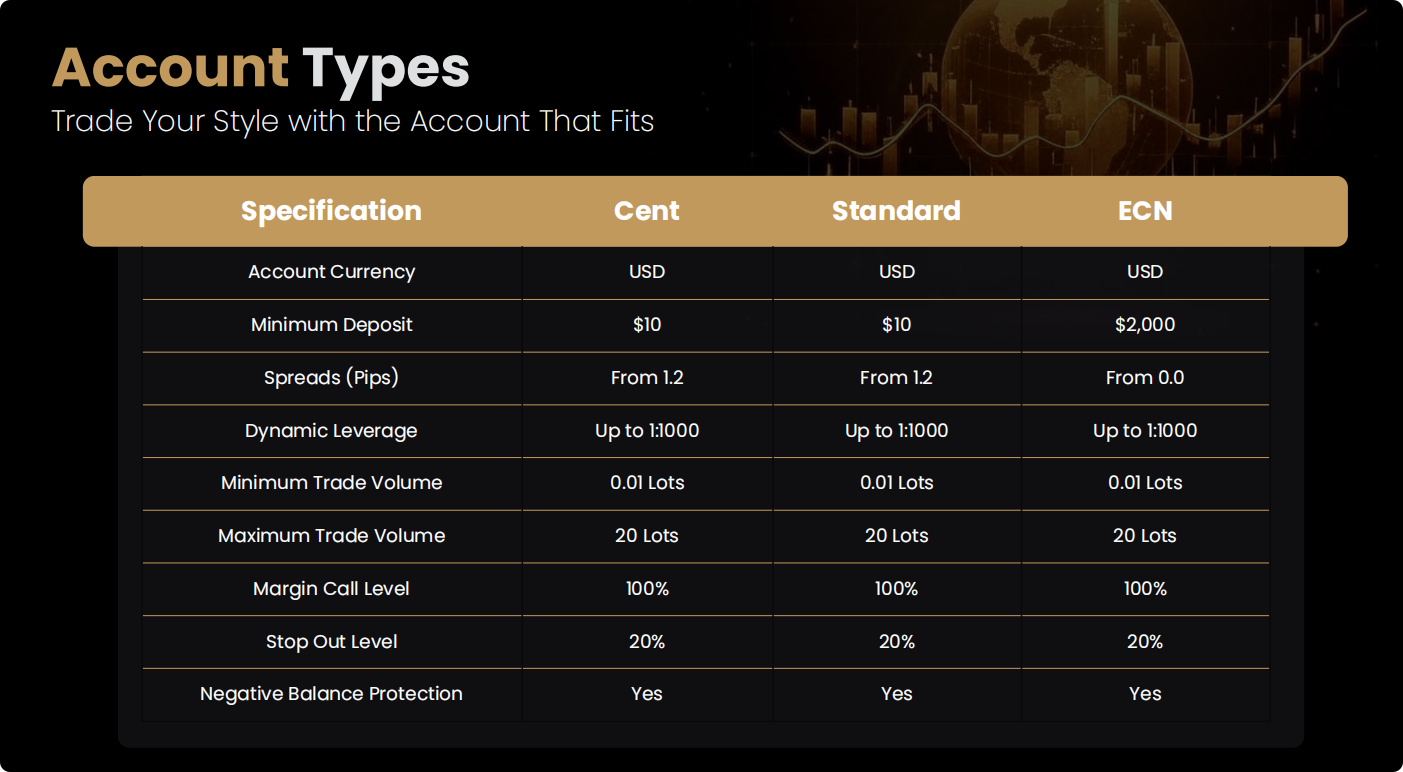Click the Specification column header
This screenshot has height=772, width=1403.
(331, 211)
